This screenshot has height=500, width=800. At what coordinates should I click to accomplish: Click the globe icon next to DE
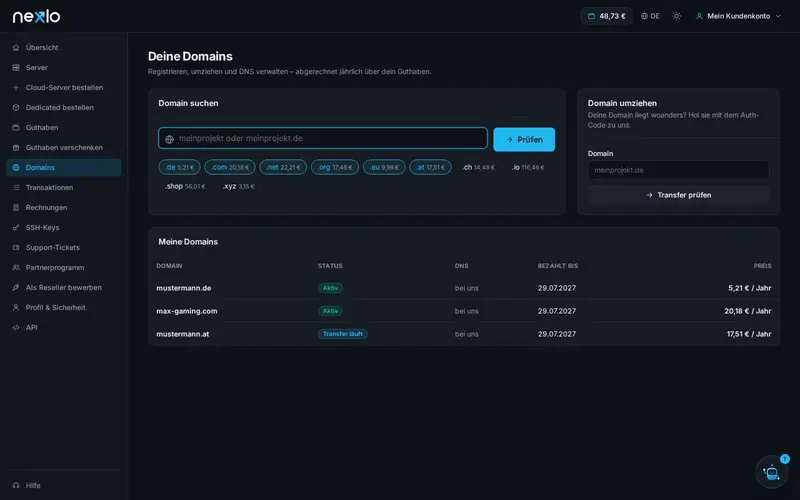coord(644,16)
